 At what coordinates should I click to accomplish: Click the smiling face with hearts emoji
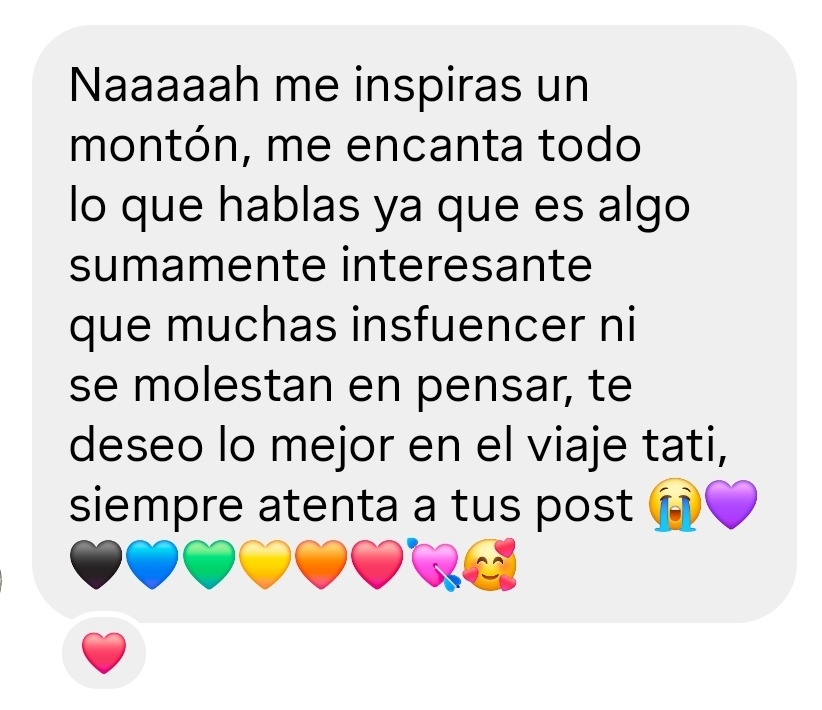click(490, 565)
